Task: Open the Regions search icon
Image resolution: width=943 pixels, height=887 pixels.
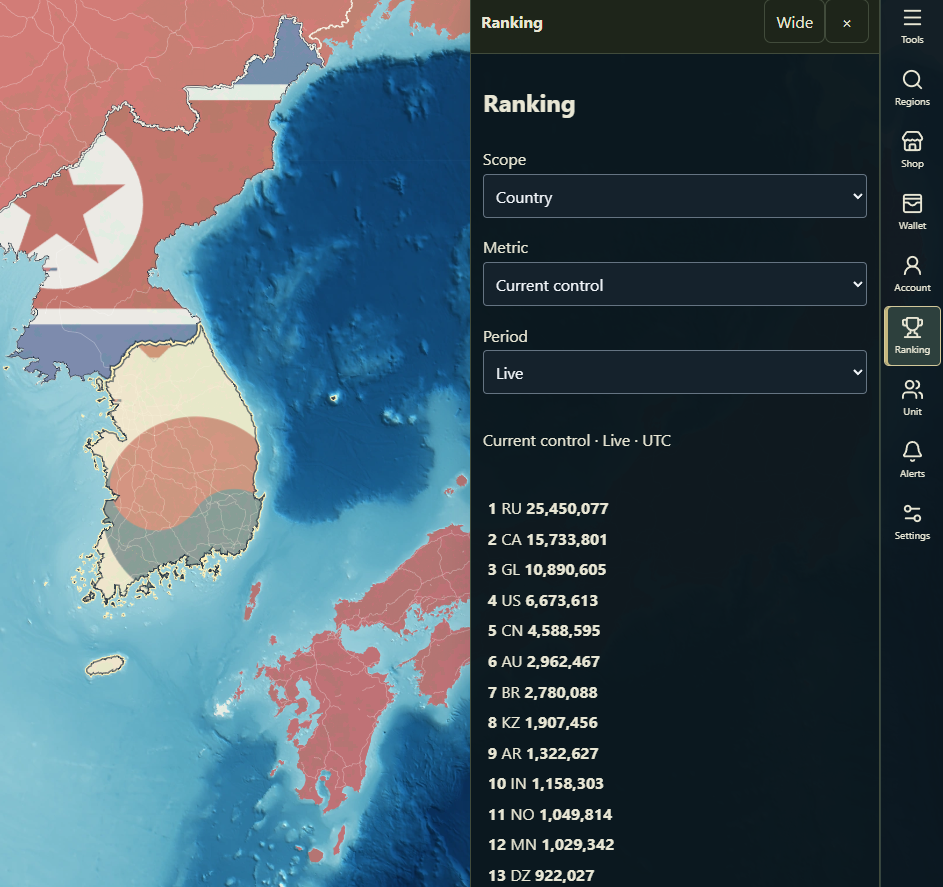Action: pos(912,88)
